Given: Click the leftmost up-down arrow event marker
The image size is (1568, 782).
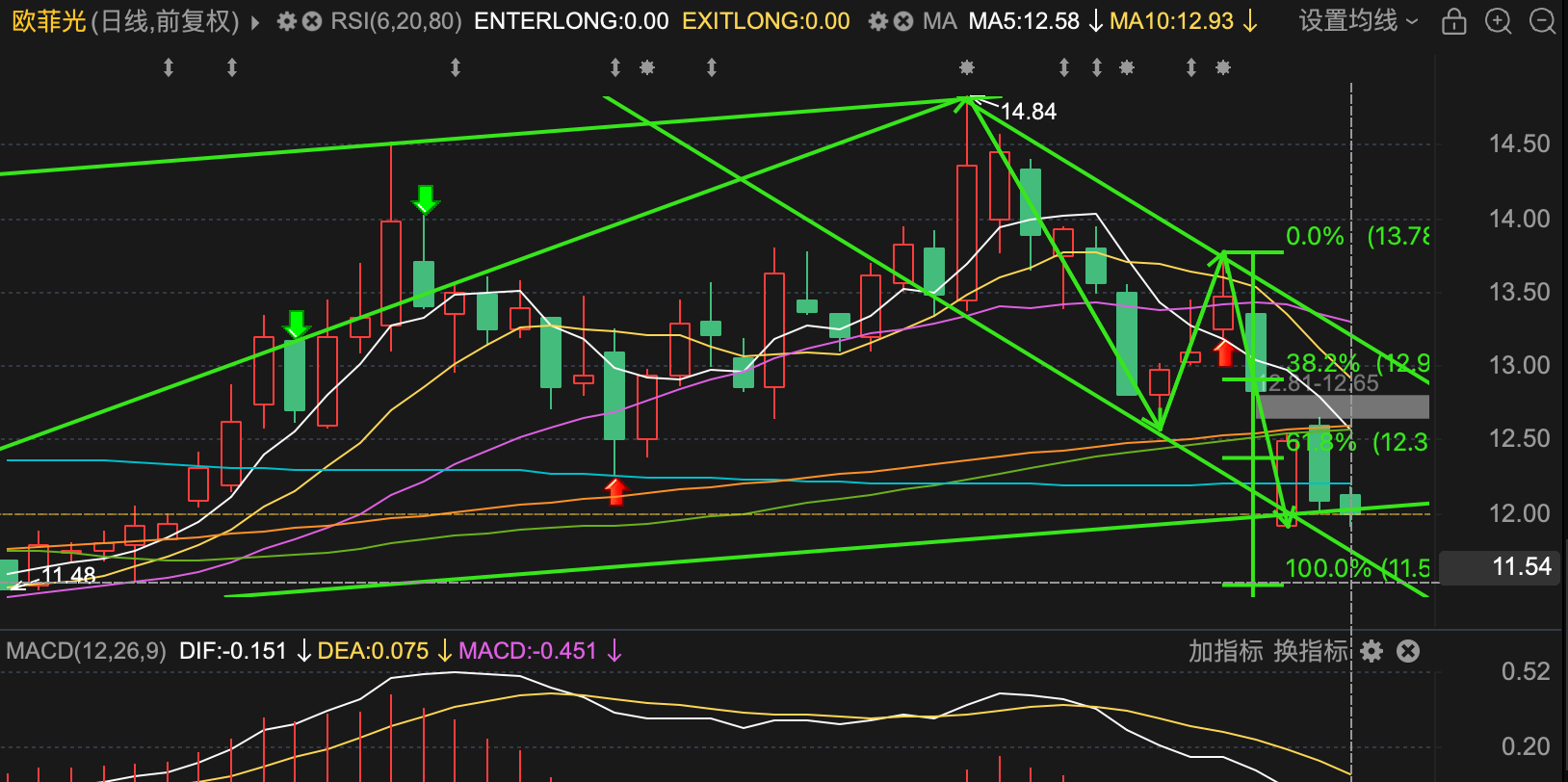Looking at the screenshot, I should coord(169,67).
